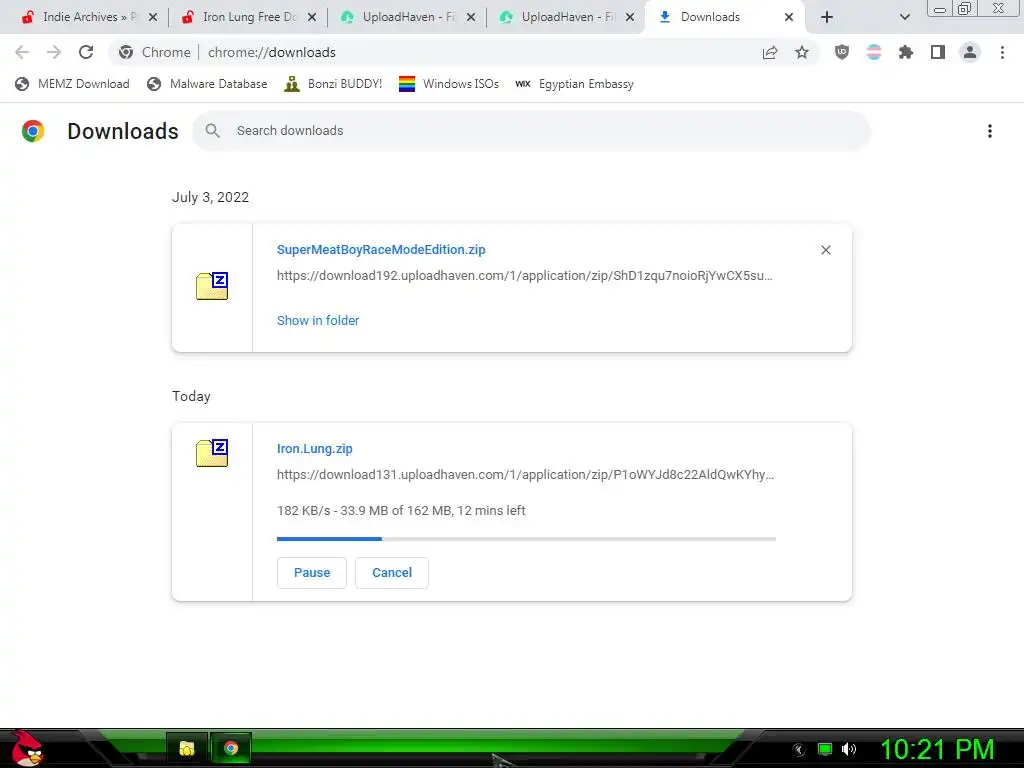Go forward using the forward arrow
This screenshot has width=1024, height=768.
[54, 52]
